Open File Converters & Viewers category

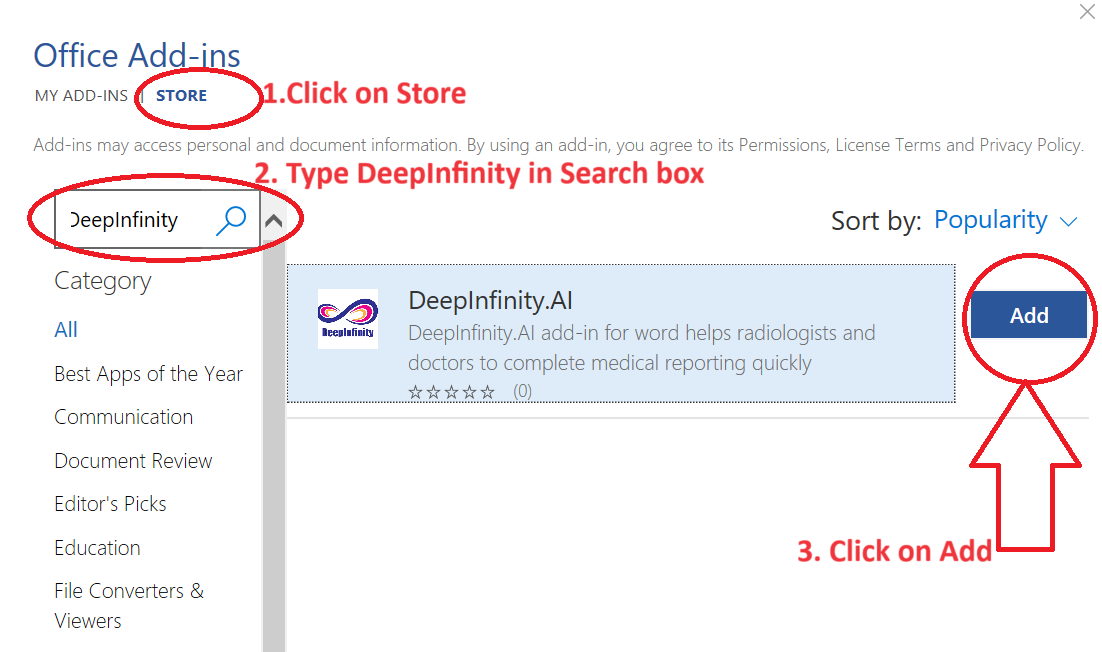(128, 605)
